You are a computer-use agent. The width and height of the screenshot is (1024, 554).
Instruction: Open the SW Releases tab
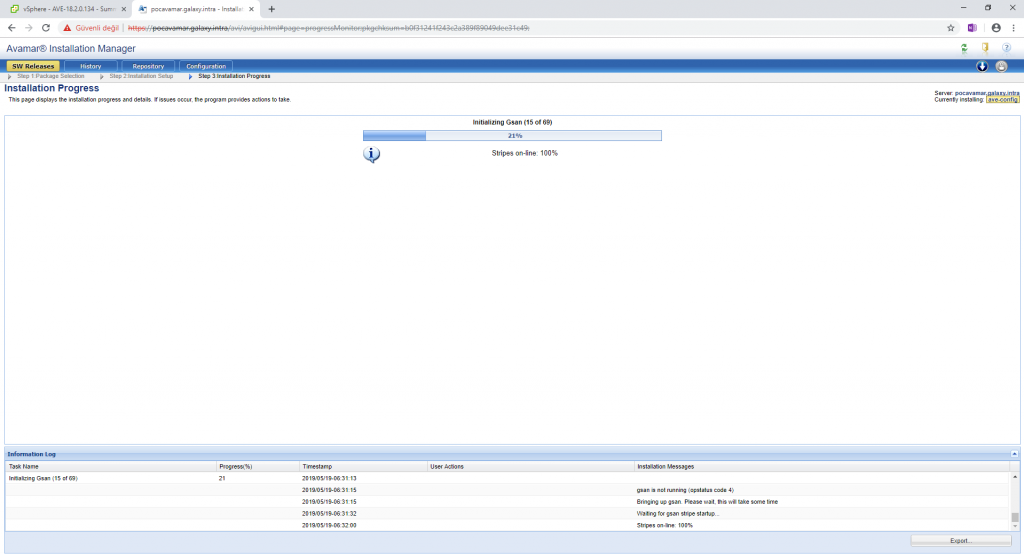33,66
